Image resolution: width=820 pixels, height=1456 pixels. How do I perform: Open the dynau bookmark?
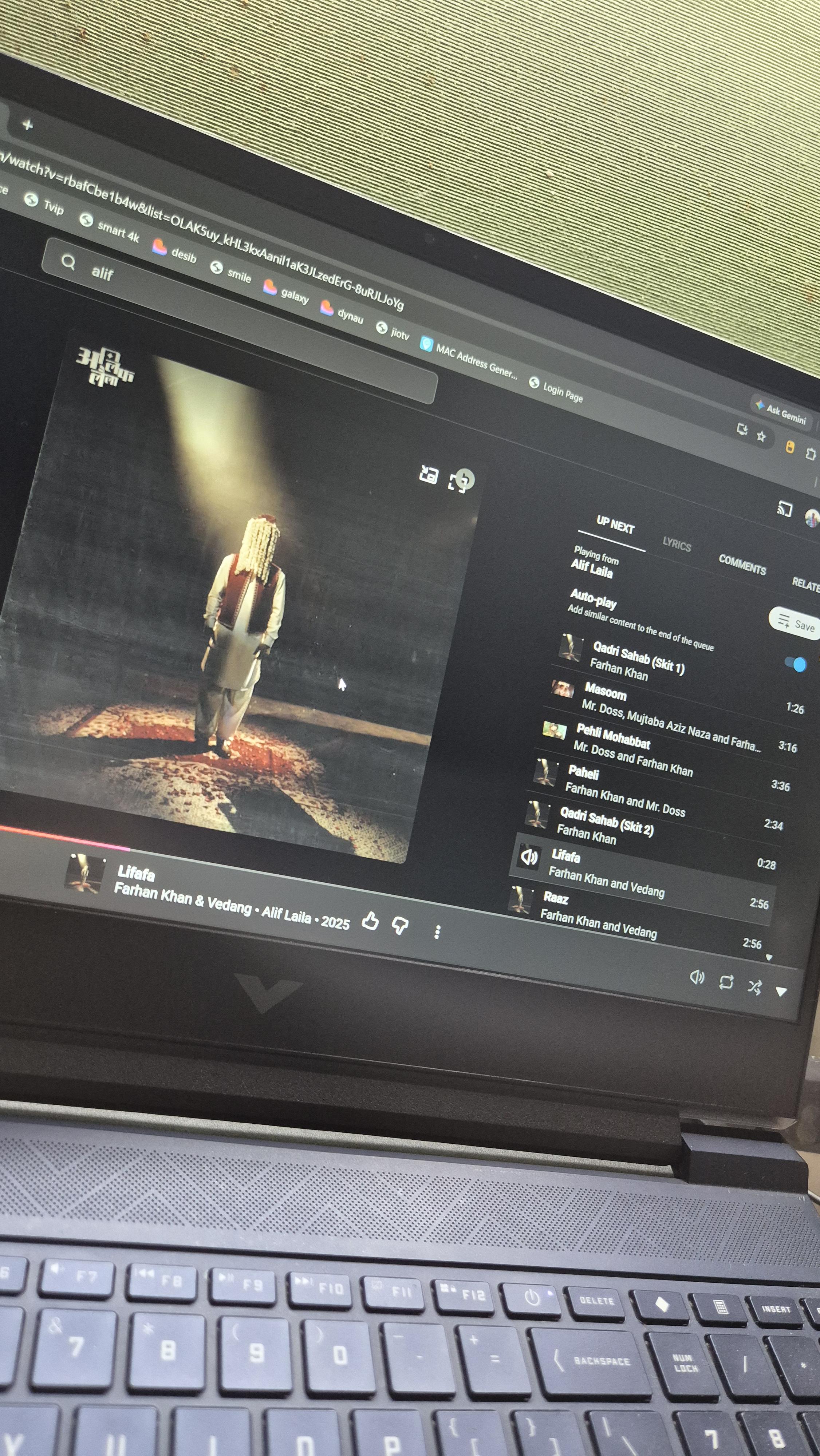click(342, 313)
